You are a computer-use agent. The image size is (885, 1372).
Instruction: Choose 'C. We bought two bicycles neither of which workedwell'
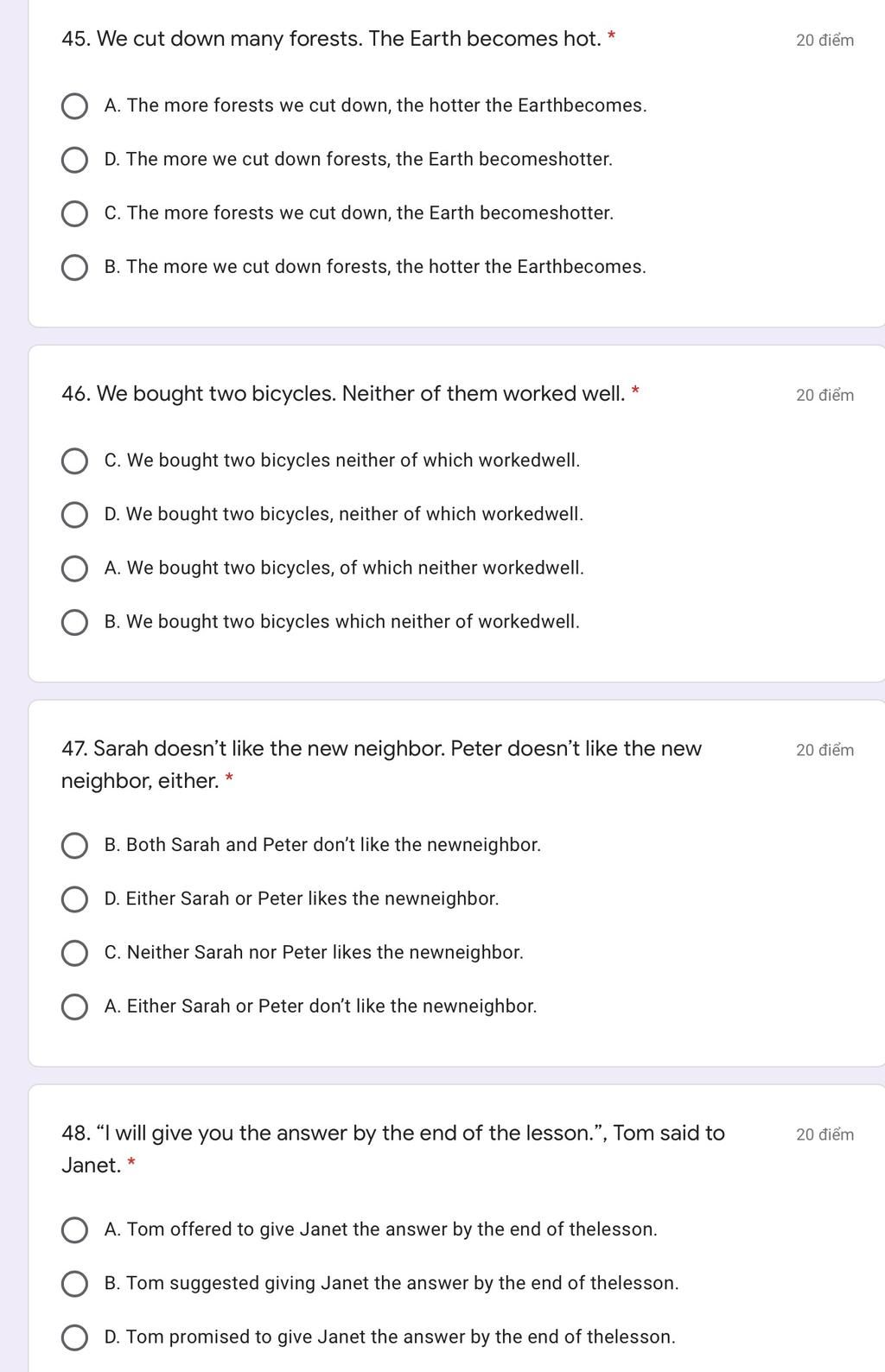click(x=74, y=461)
